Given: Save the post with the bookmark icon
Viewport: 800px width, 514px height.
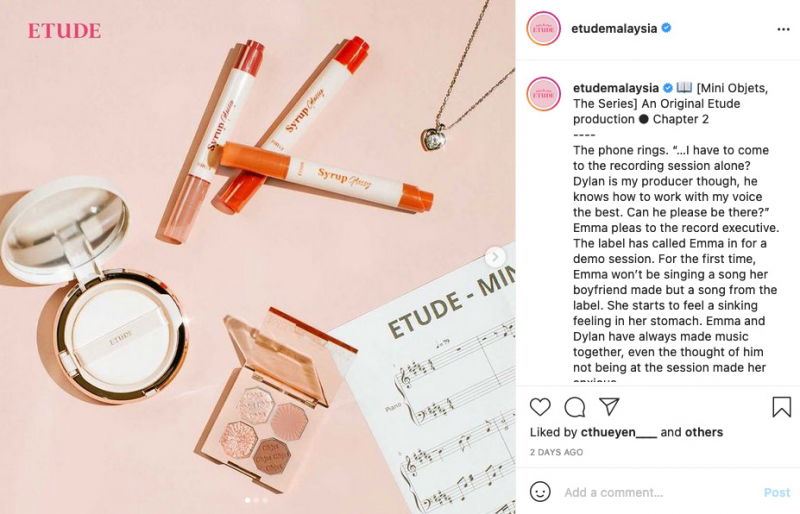Looking at the screenshot, I should [x=781, y=407].
